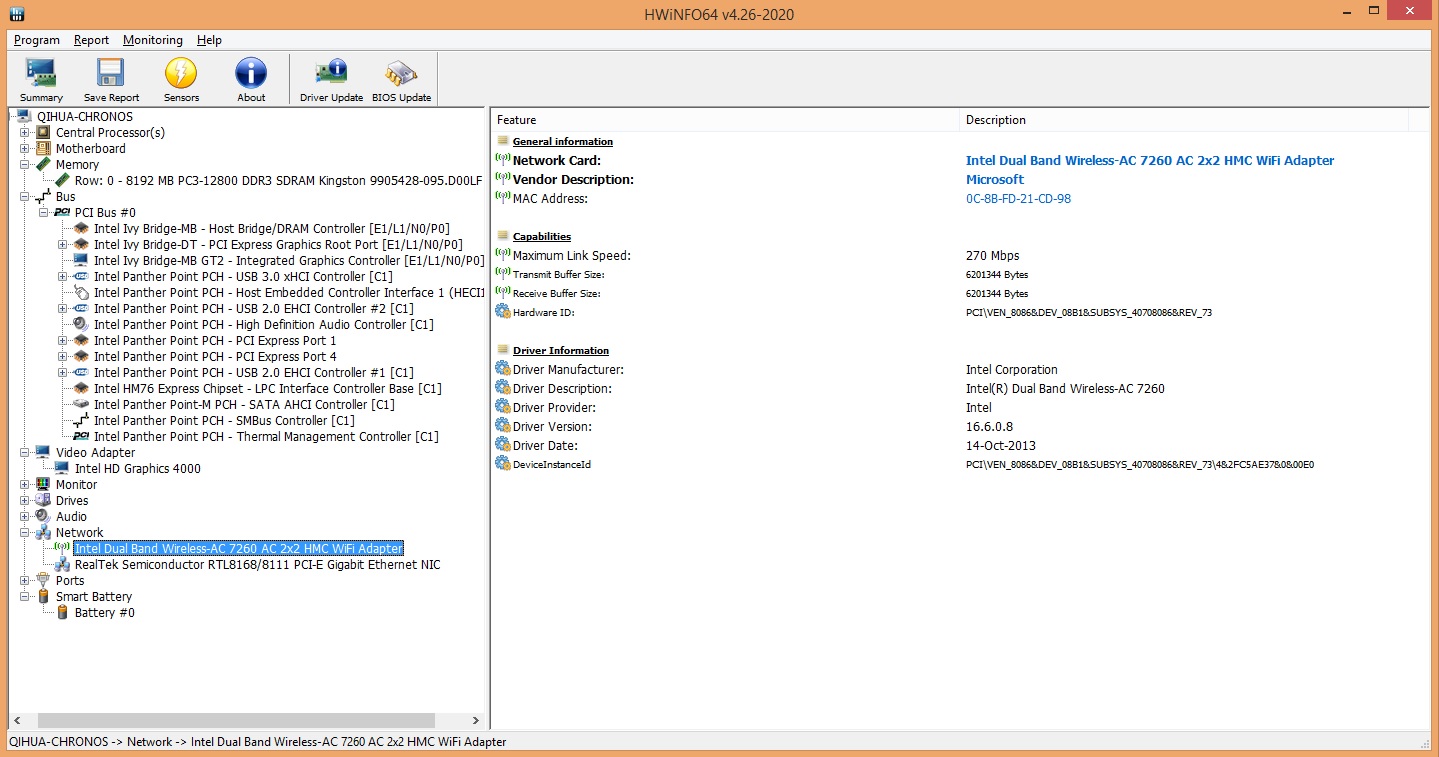Screen dimensions: 1439x757
Task: Click the RealTek Ethernet NIC icon
Action: click(x=62, y=564)
